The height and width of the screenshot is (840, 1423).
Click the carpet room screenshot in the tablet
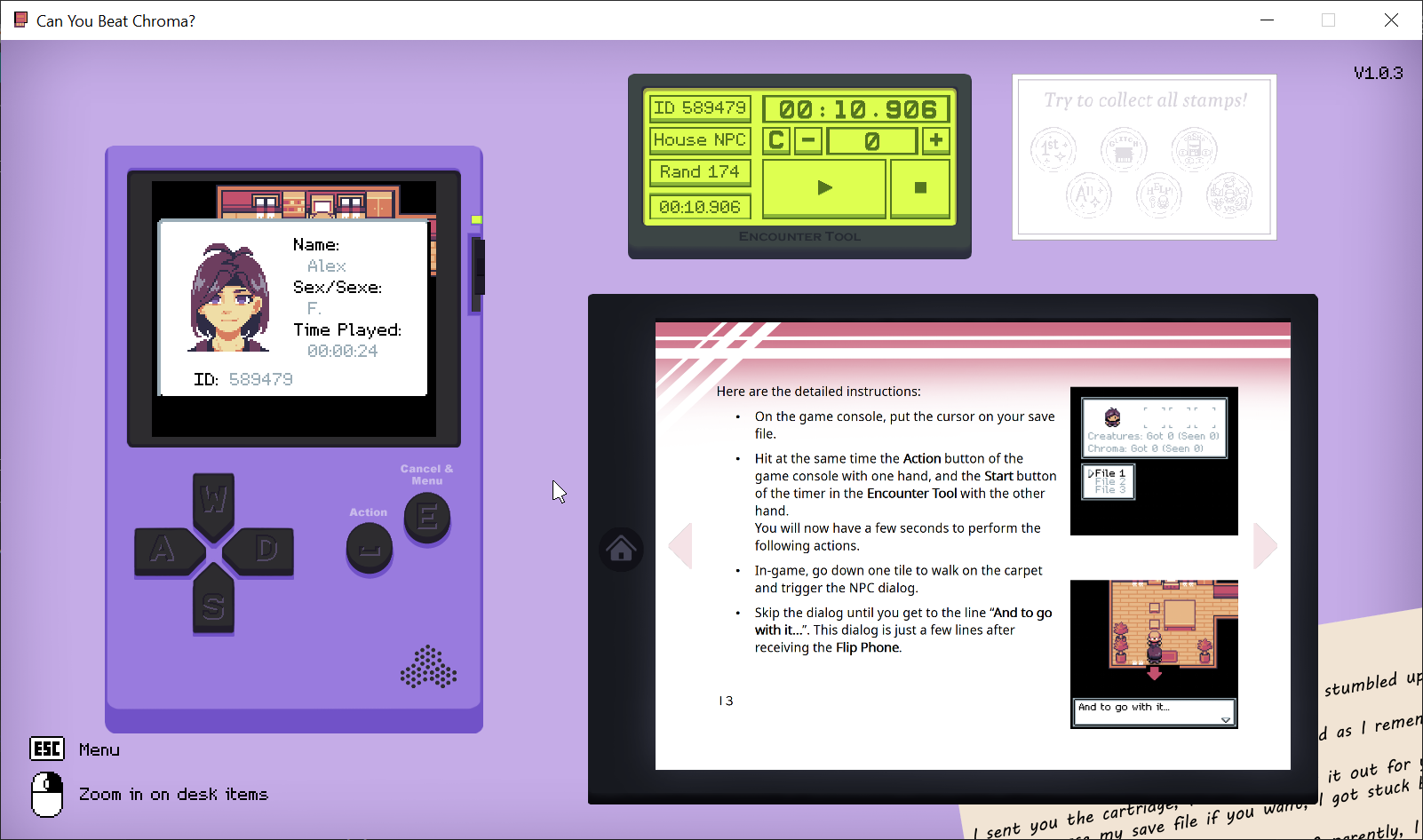1154,654
